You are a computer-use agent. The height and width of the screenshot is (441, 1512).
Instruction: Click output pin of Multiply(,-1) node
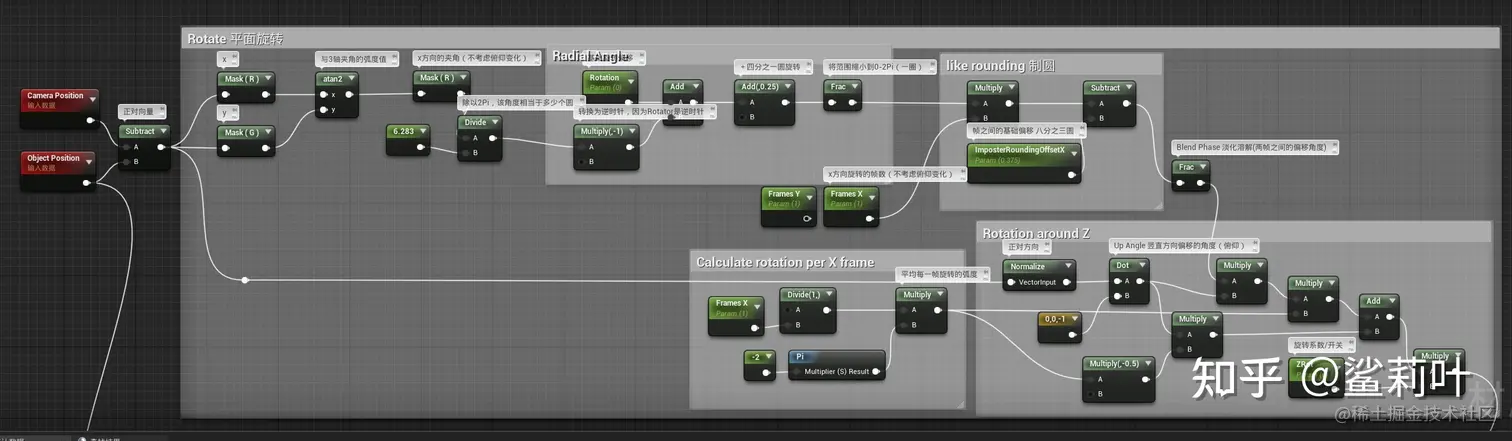(629, 147)
